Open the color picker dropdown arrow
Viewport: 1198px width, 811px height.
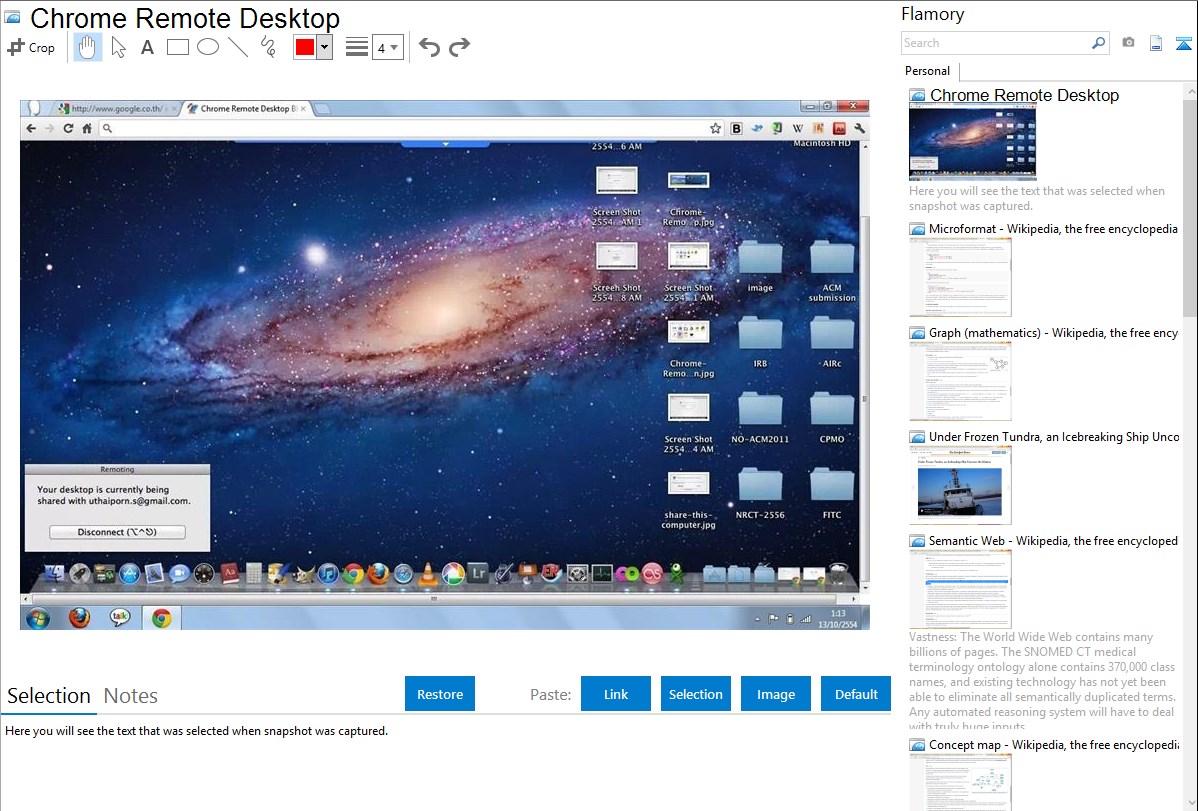pyautogui.click(x=325, y=47)
